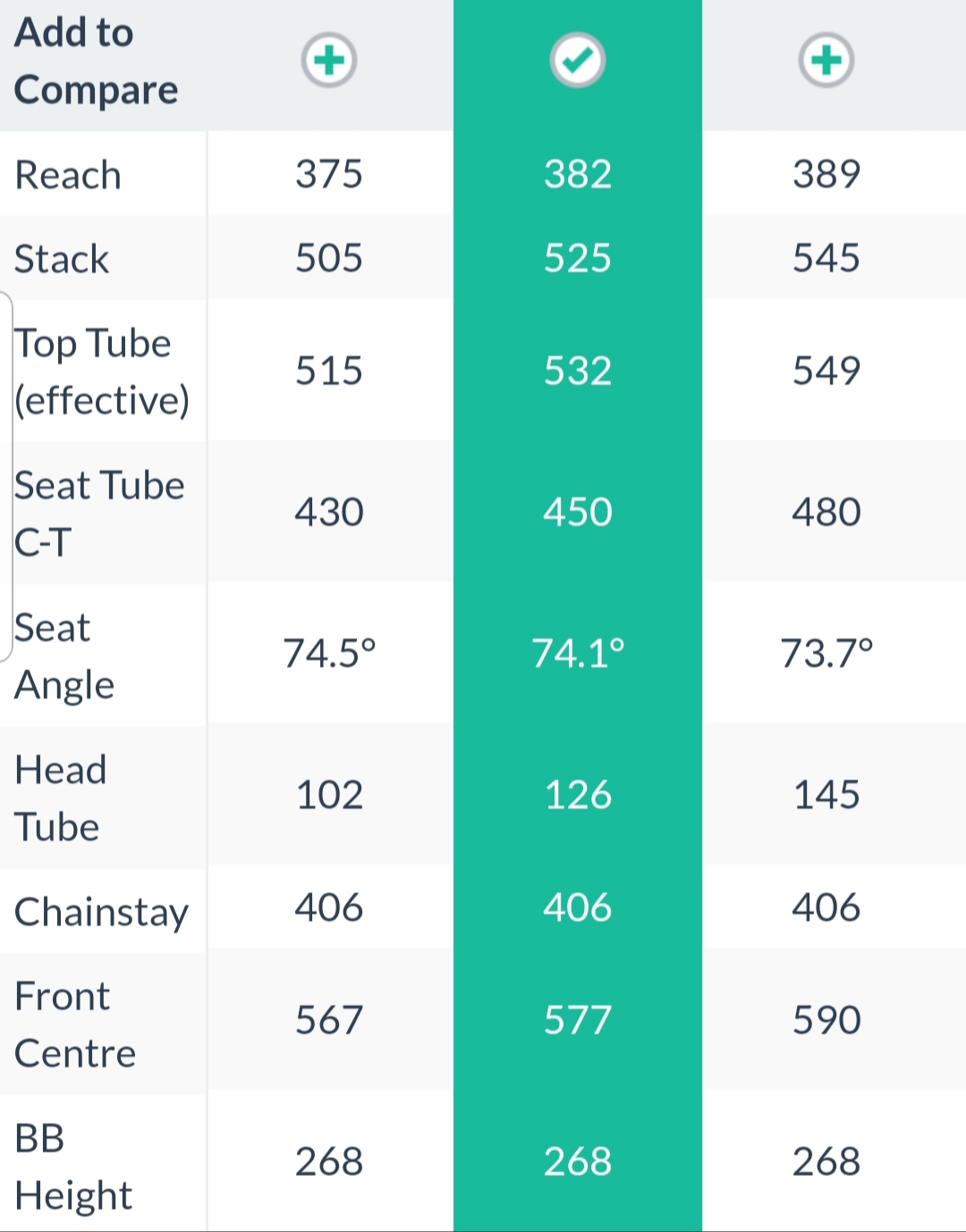Select the Chainstay row label
The image size is (966, 1232).
coord(102,912)
